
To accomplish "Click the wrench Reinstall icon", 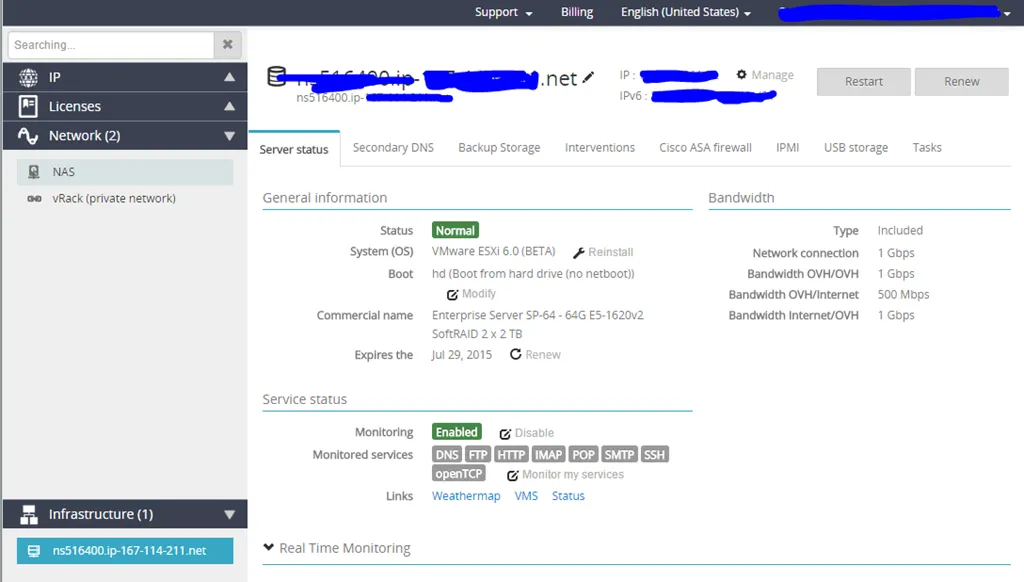I will coord(579,252).
